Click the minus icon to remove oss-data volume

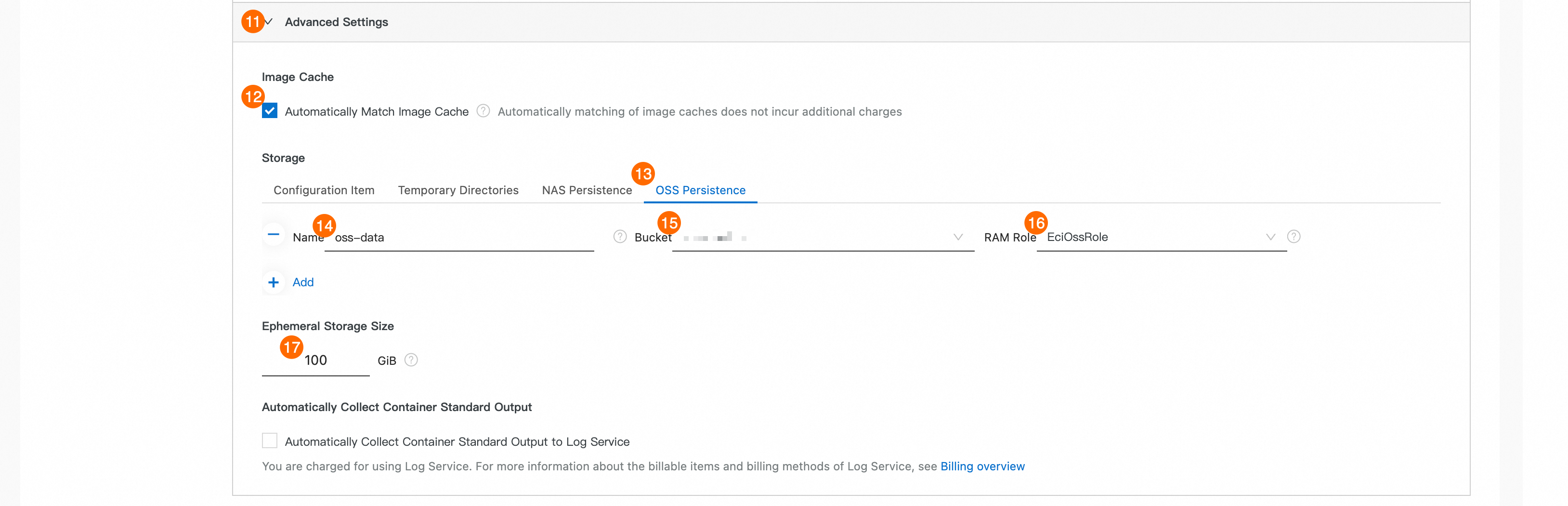(x=274, y=235)
